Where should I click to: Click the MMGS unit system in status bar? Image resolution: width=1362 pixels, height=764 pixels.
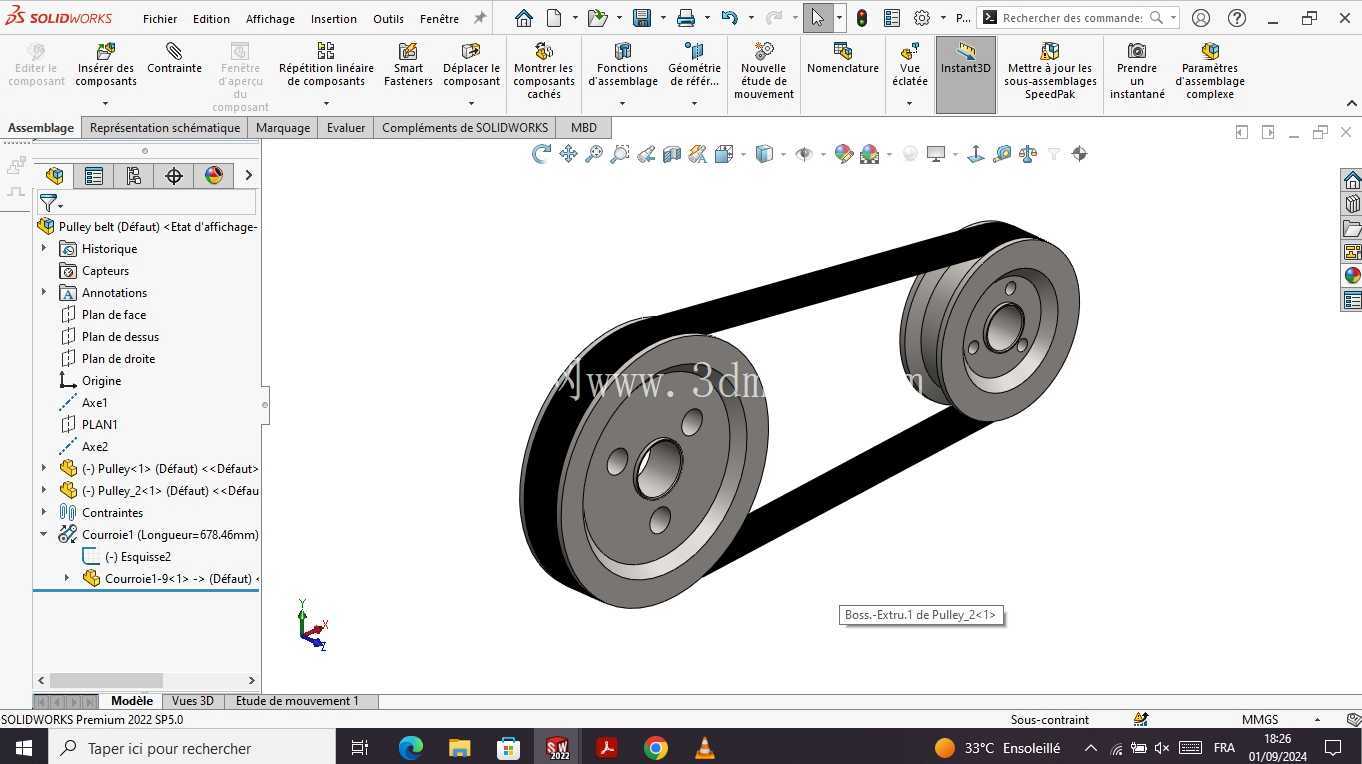[1260, 719]
